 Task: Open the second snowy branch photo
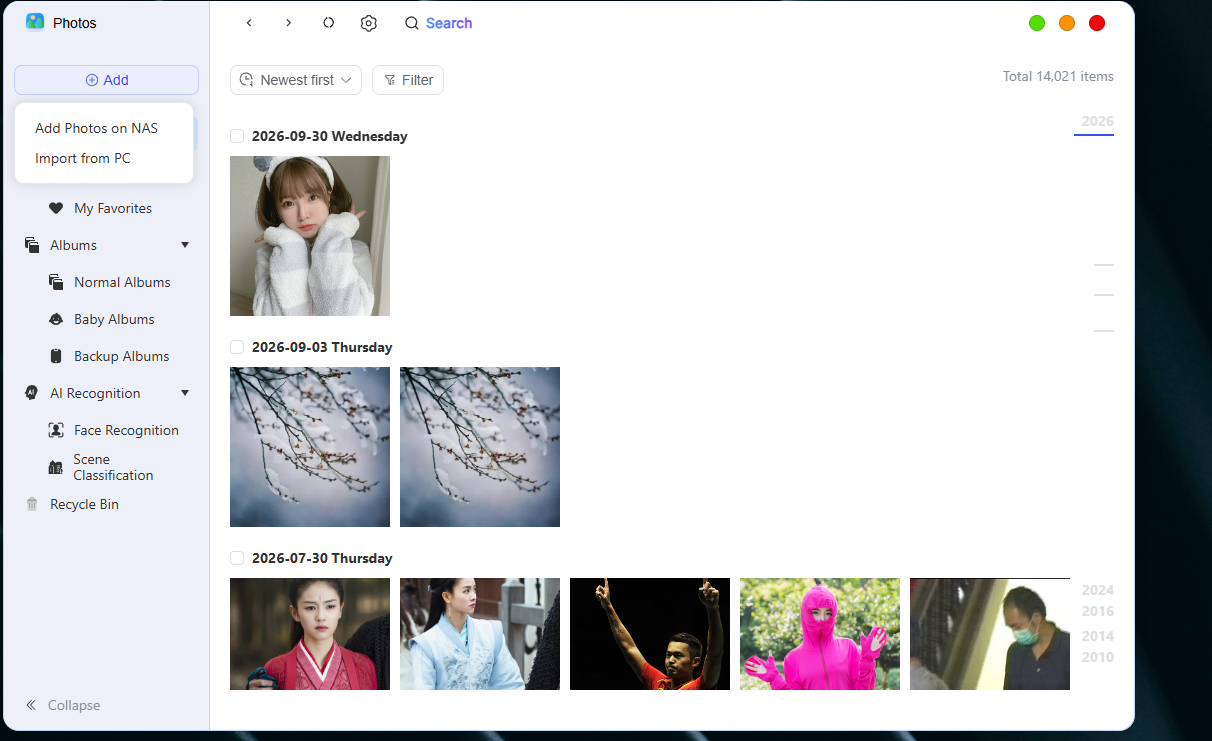point(480,447)
